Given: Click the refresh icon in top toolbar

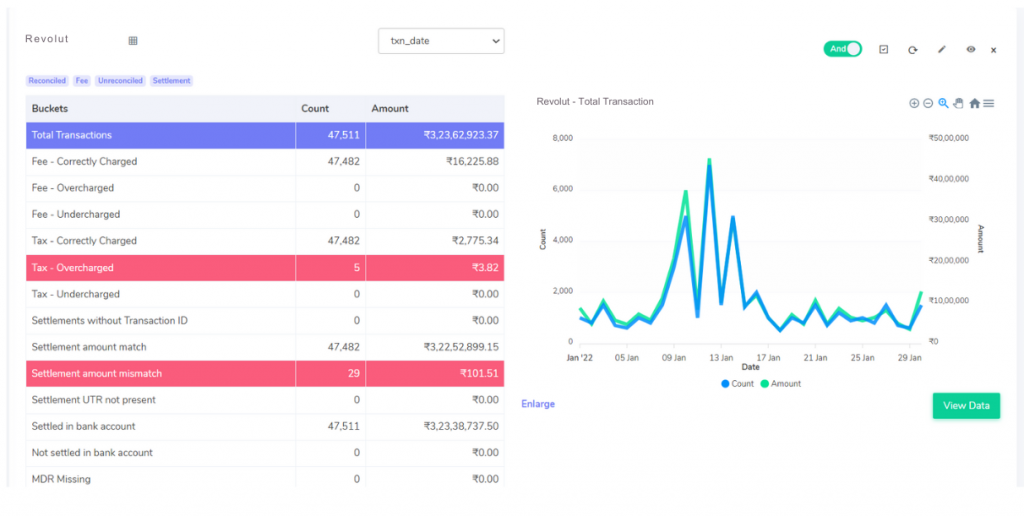Looking at the screenshot, I should 912,50.
